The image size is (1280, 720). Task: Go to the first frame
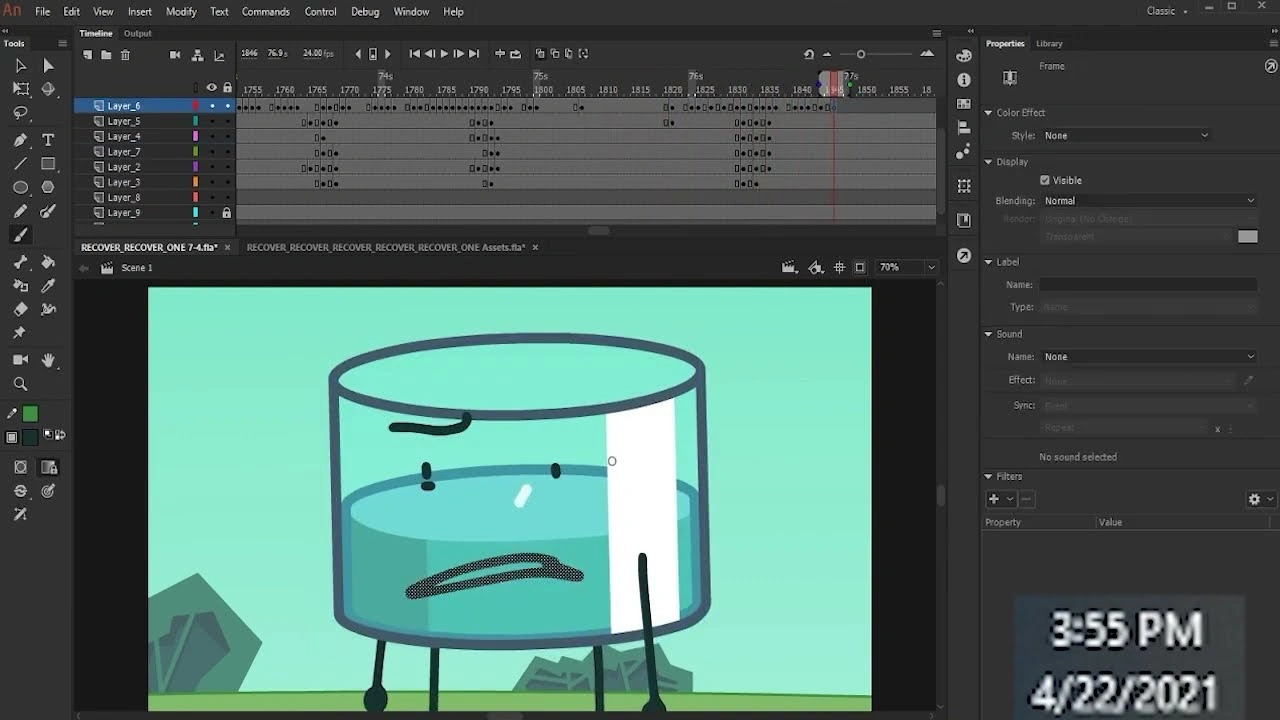(415, 54)
